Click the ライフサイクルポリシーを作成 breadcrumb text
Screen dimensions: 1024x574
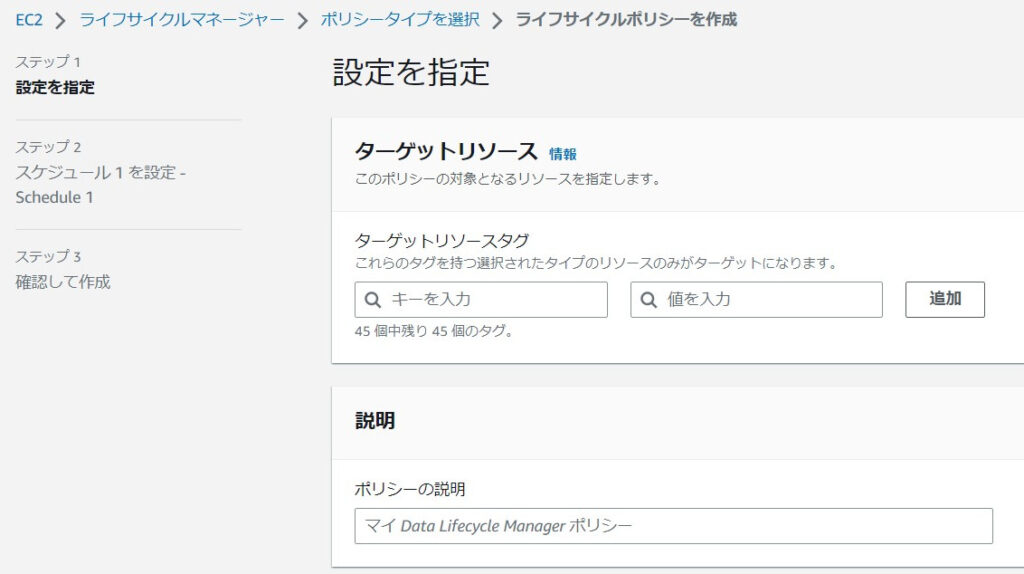pos(626,20)
